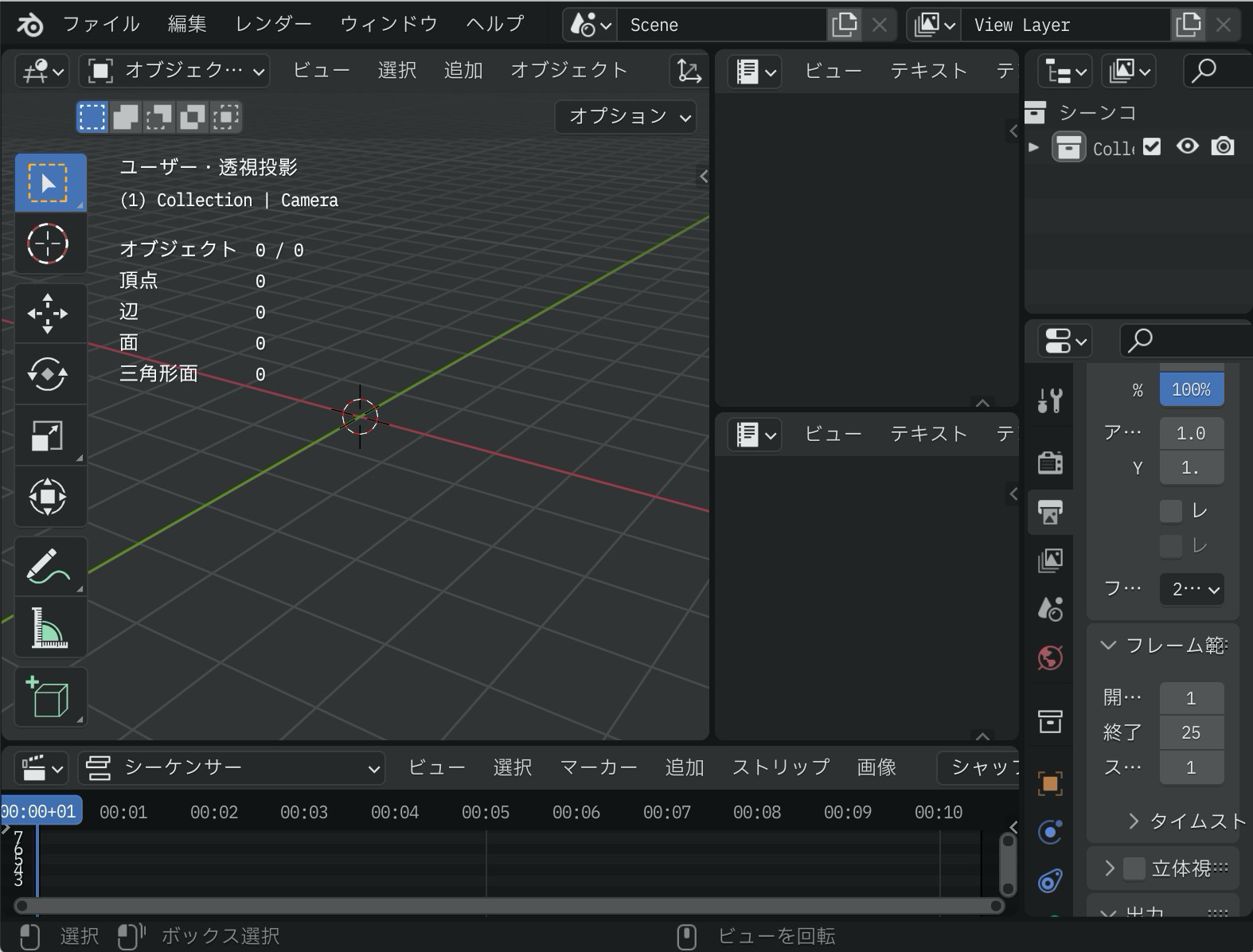The width and height of the screenshot is (1253, 952).
Task: Open the Object Constraints properties tab
Action: [1050, 881]
